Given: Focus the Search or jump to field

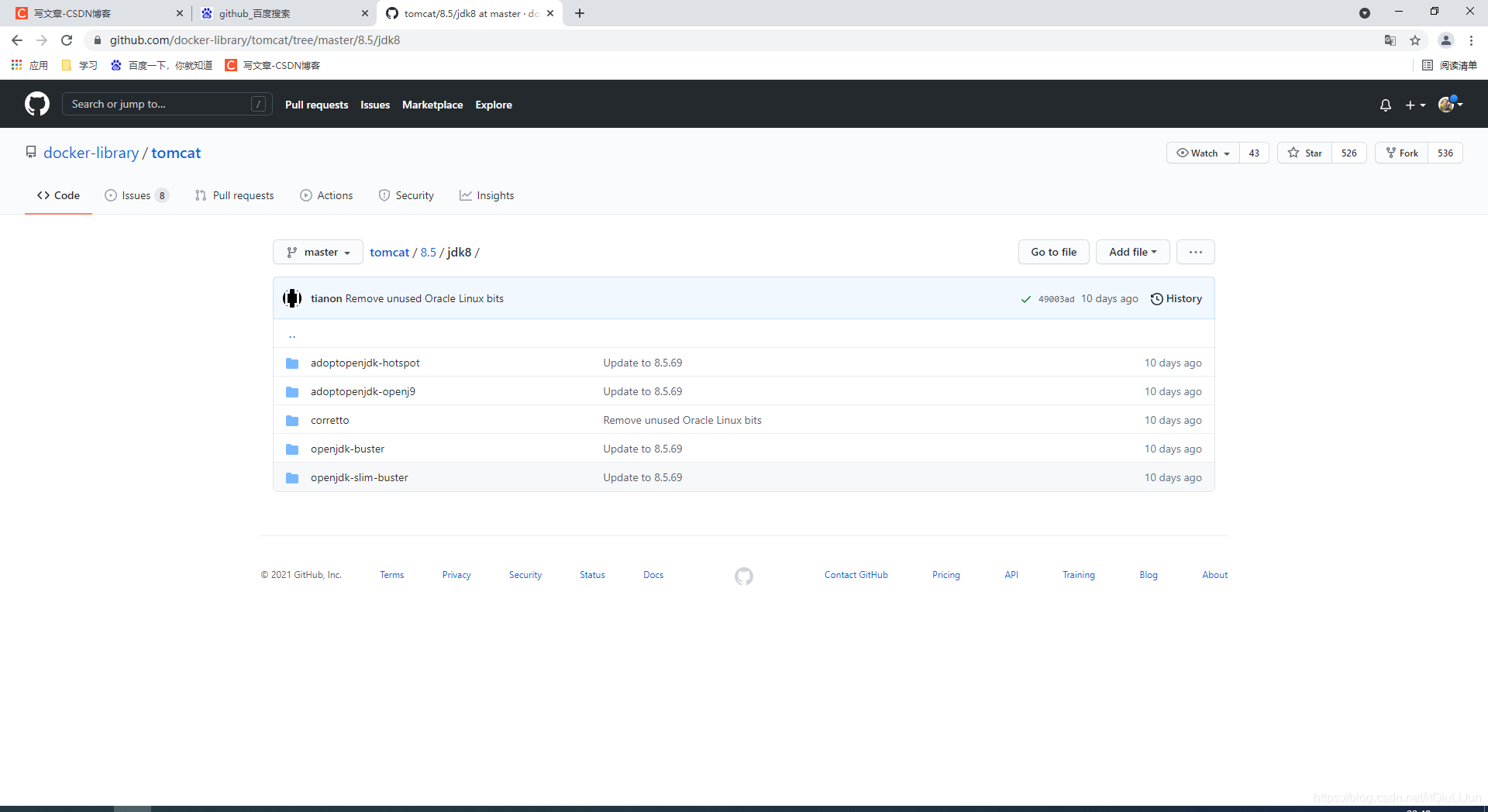Looking at the screenshot, I should click(167, 104).
